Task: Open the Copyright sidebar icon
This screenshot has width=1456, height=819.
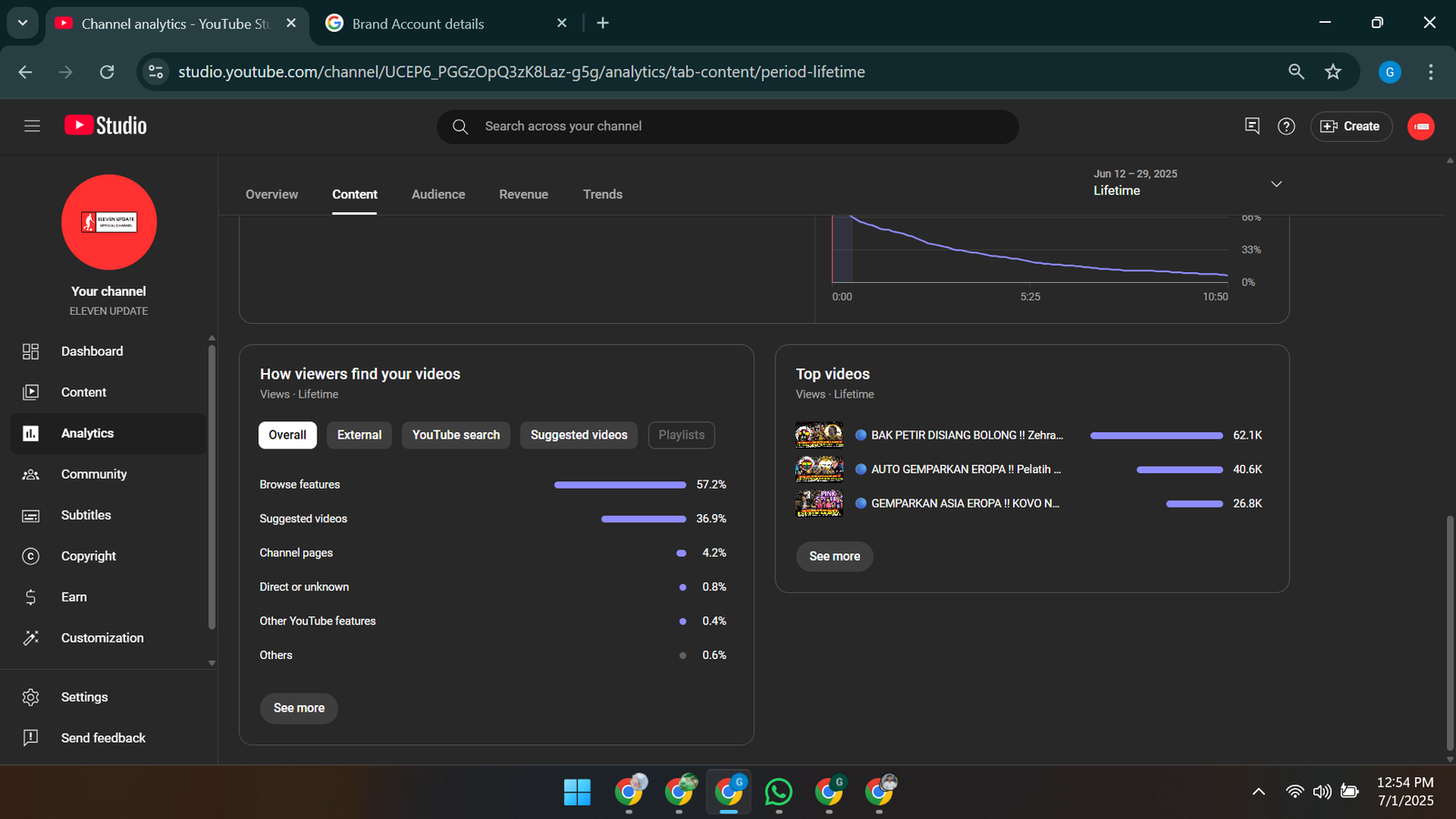Action: pyautogui.click(x=31, y=556)
